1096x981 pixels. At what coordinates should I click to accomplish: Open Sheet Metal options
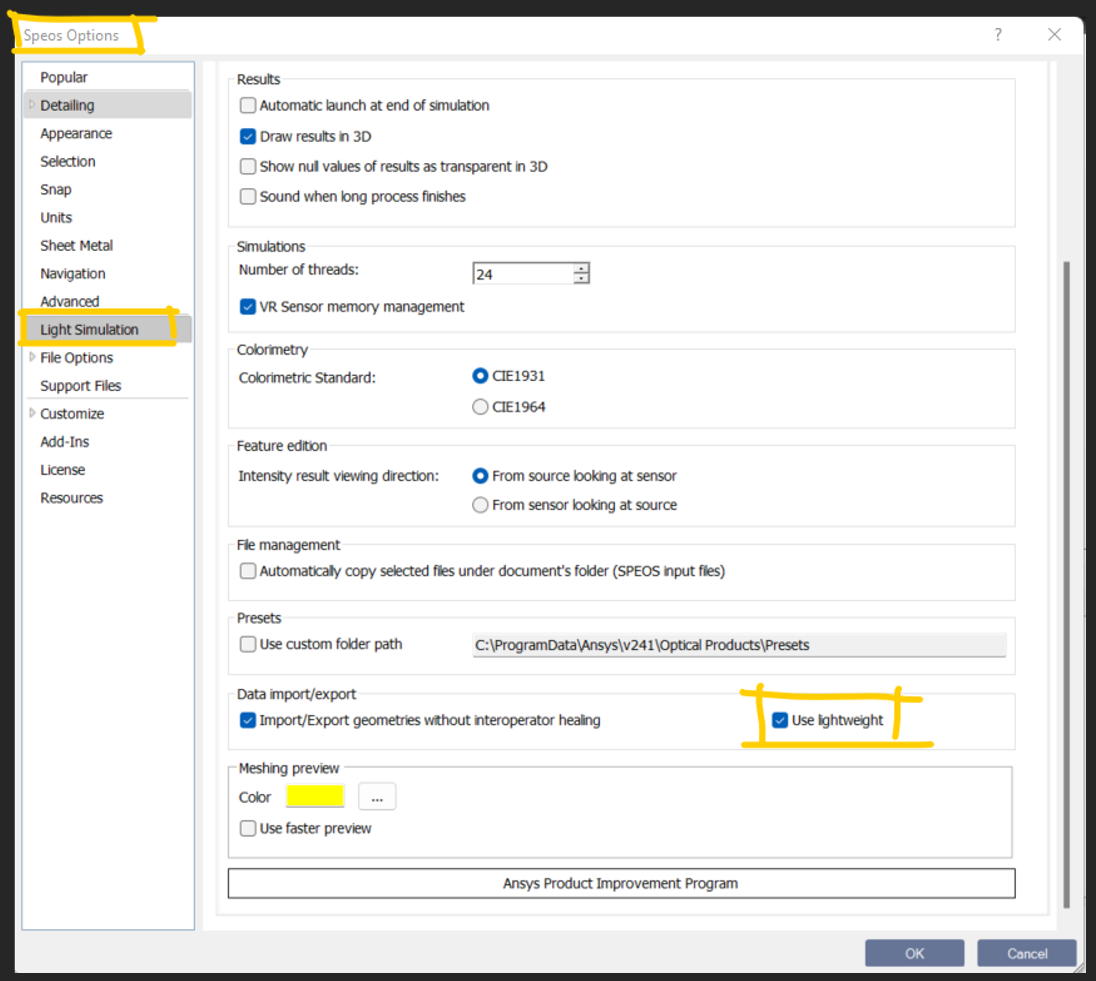click(76, 245)
